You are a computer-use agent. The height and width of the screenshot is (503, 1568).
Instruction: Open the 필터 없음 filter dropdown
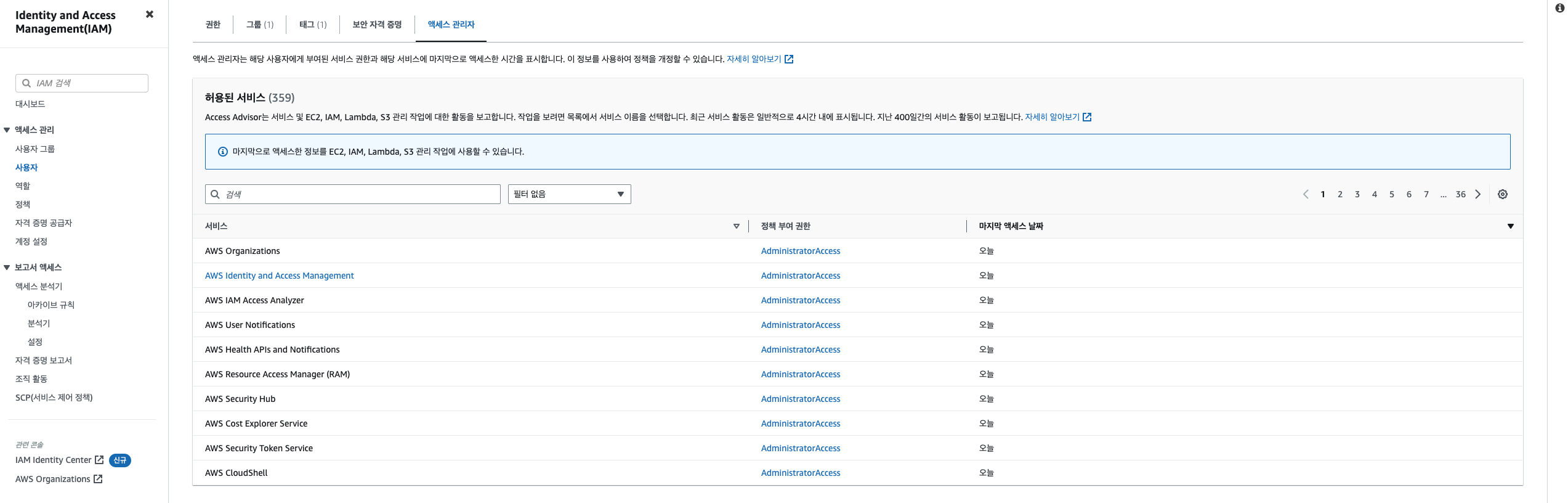pyautogui.click(x=569, y=194)
